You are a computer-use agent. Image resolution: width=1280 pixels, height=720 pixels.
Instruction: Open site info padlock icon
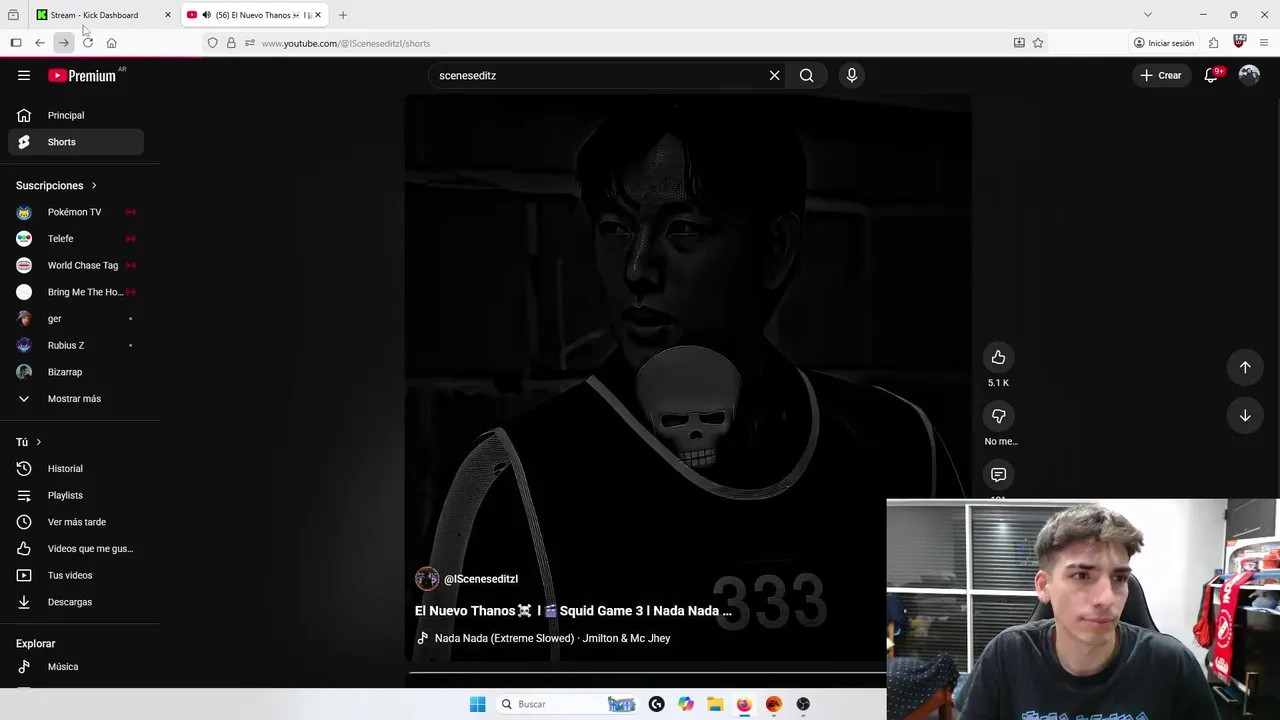(x=231, y=43)
